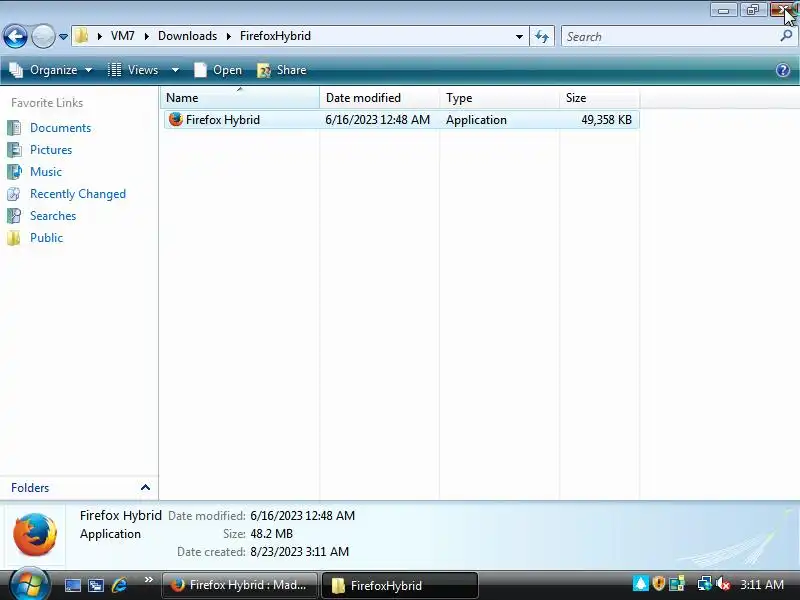Open the Organize menu

[x=51, y=70]
